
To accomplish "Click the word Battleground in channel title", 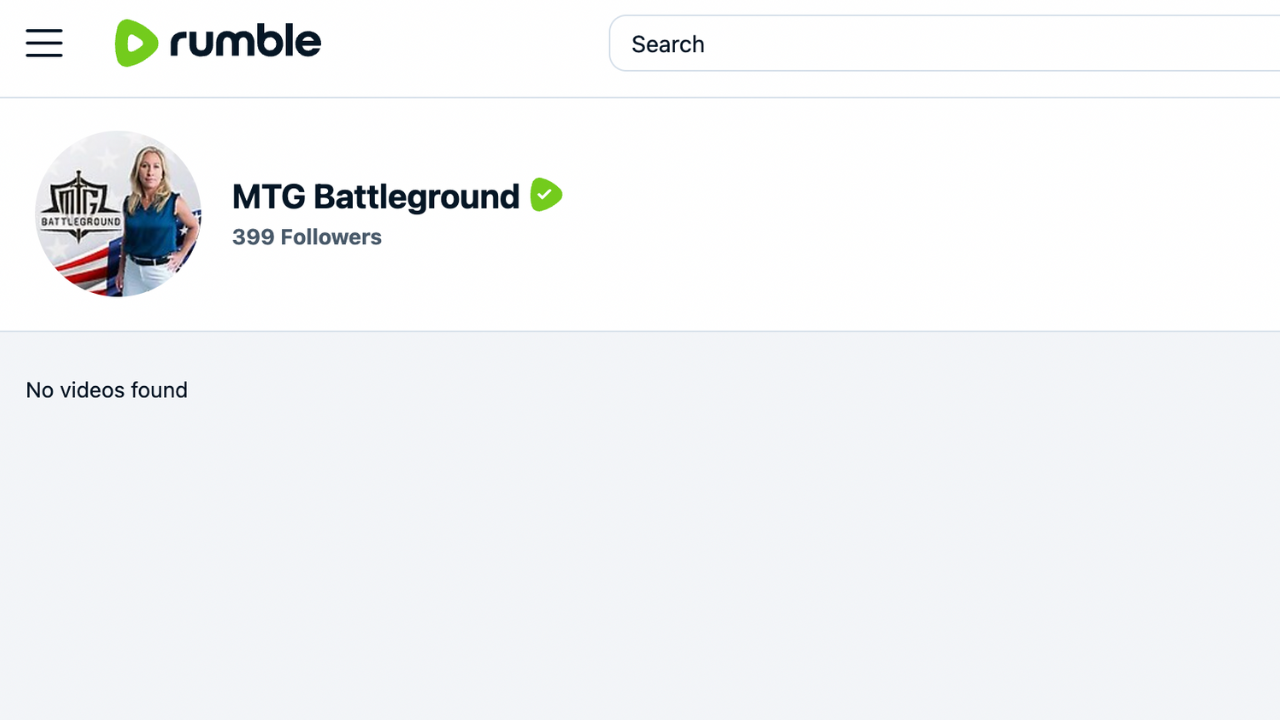I will (416, 196).
